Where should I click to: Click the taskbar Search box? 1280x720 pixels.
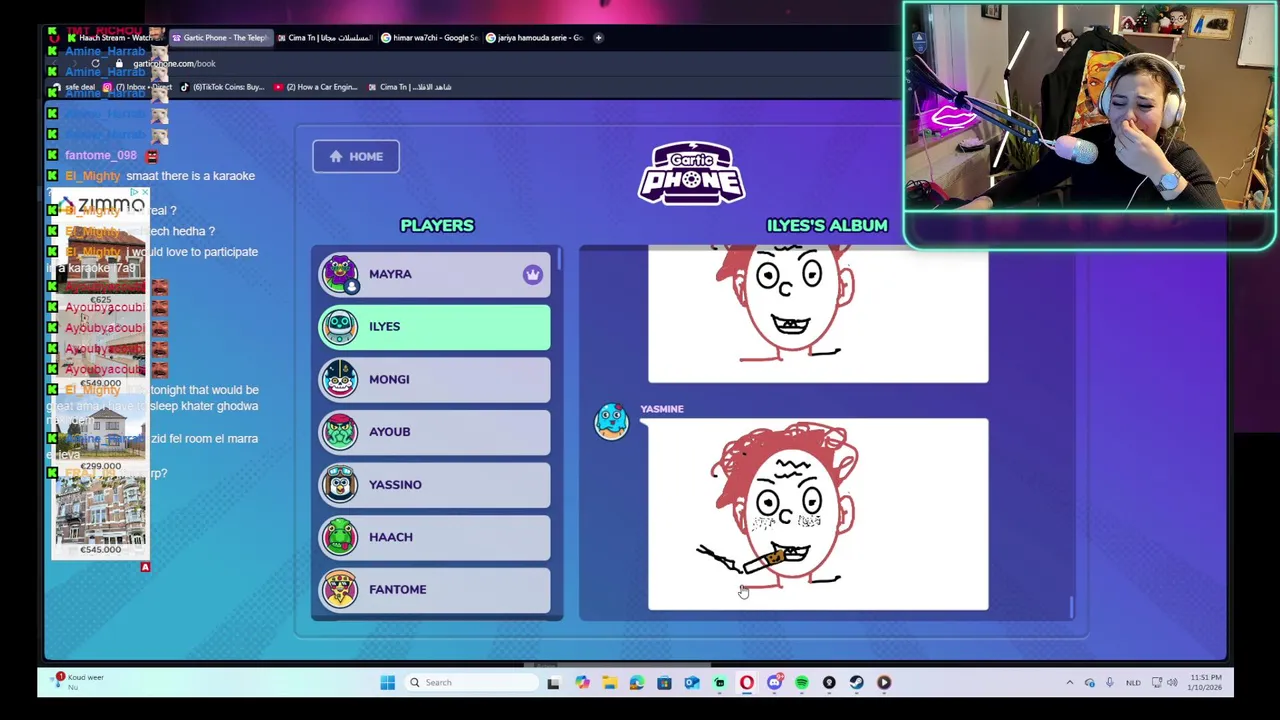(x=470, y=683)
